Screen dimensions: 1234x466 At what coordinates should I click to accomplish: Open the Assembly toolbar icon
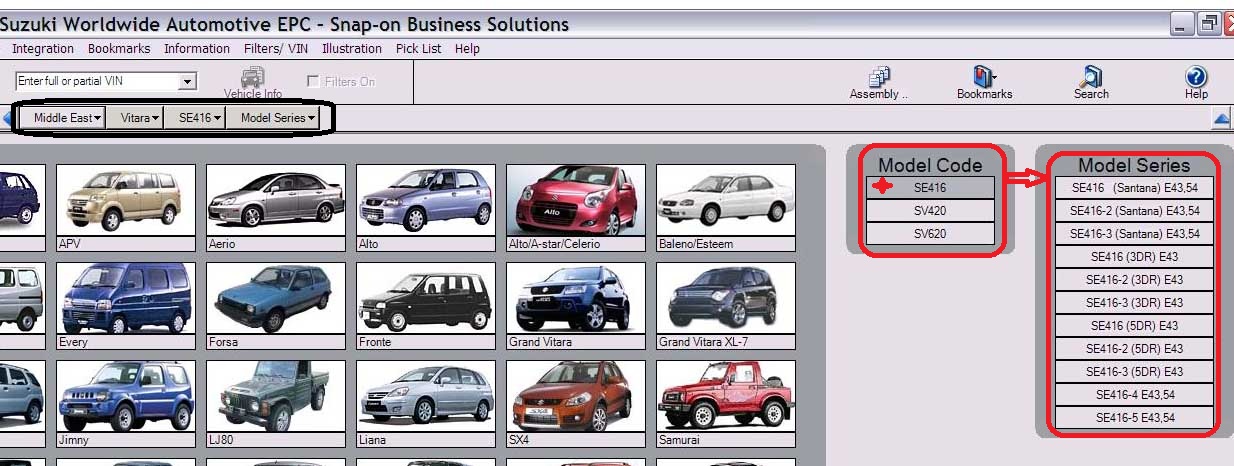(x=879, y=78)
